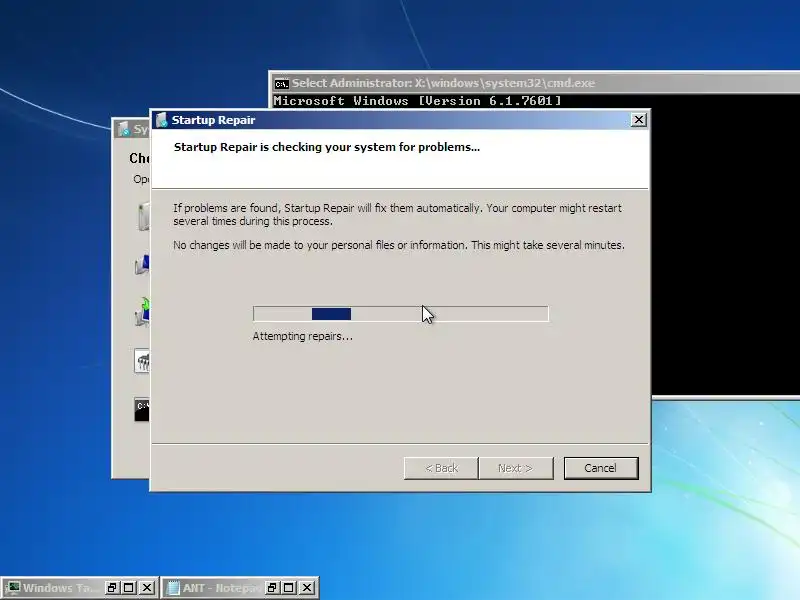This screenshot has height=600, width=800.
Task: Click the 'Startup Repair is checking your system' heading
Action: coord(327,147)
